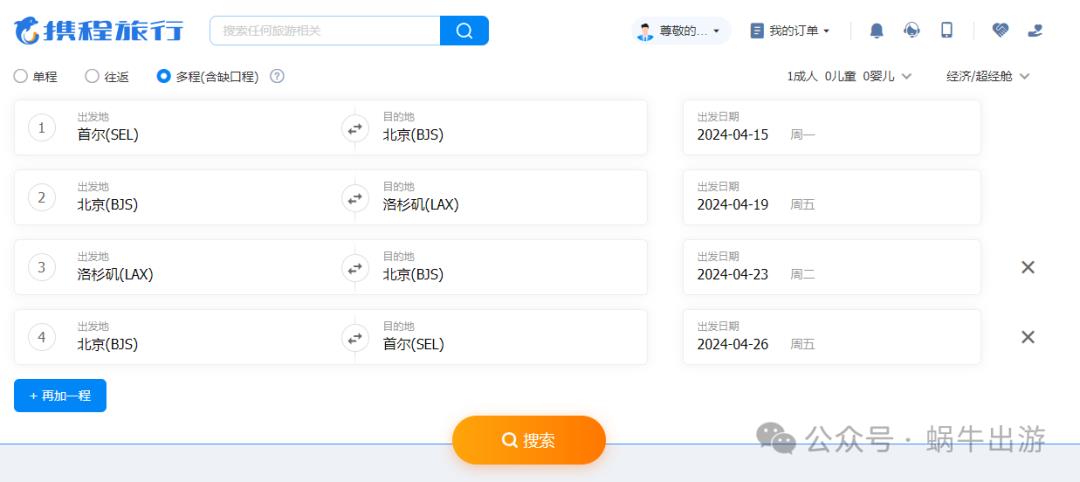Click the blue search magnifier icon

464,31
